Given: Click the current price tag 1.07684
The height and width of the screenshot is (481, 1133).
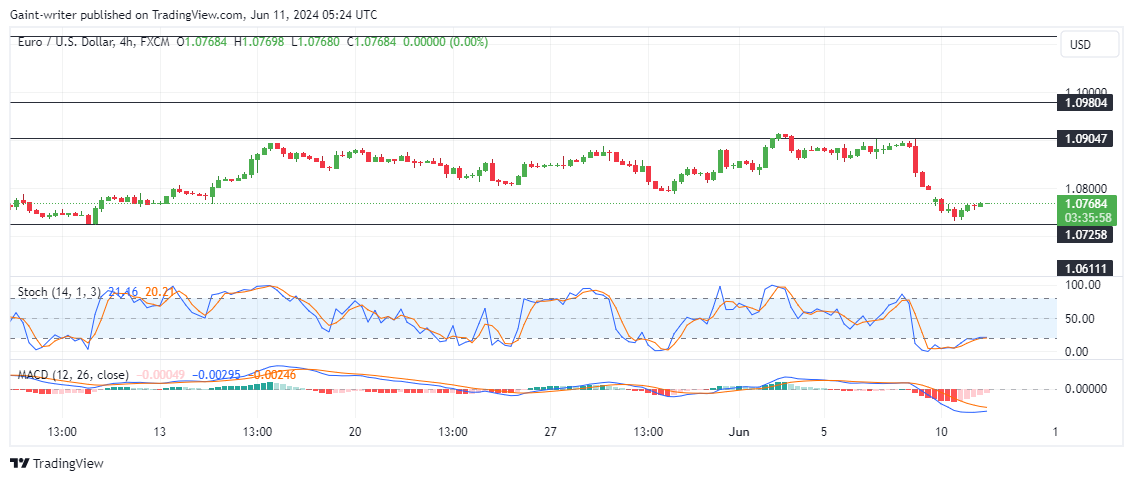Looking at the screenshot, I should pos(1086,205).
